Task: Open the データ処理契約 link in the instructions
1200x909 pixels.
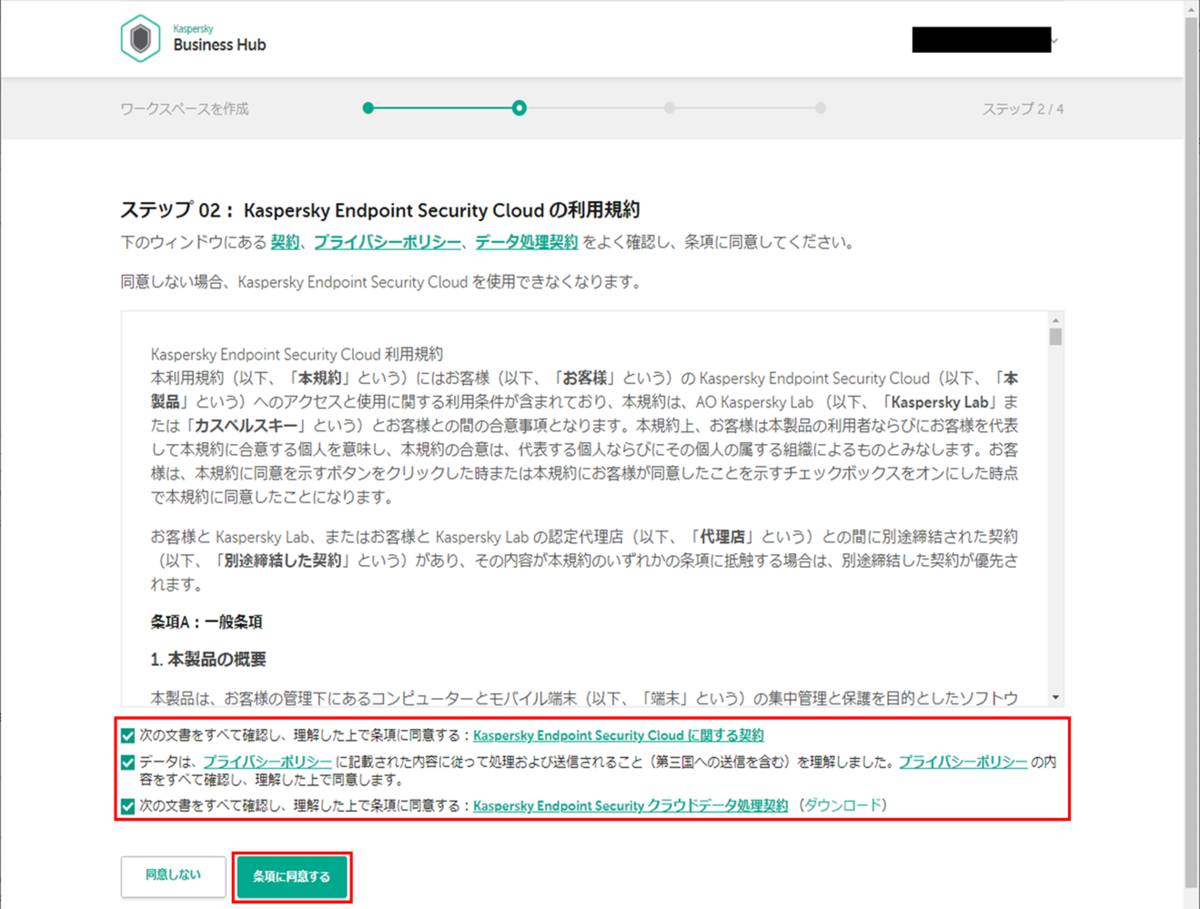Action: [x=526, y=241]
